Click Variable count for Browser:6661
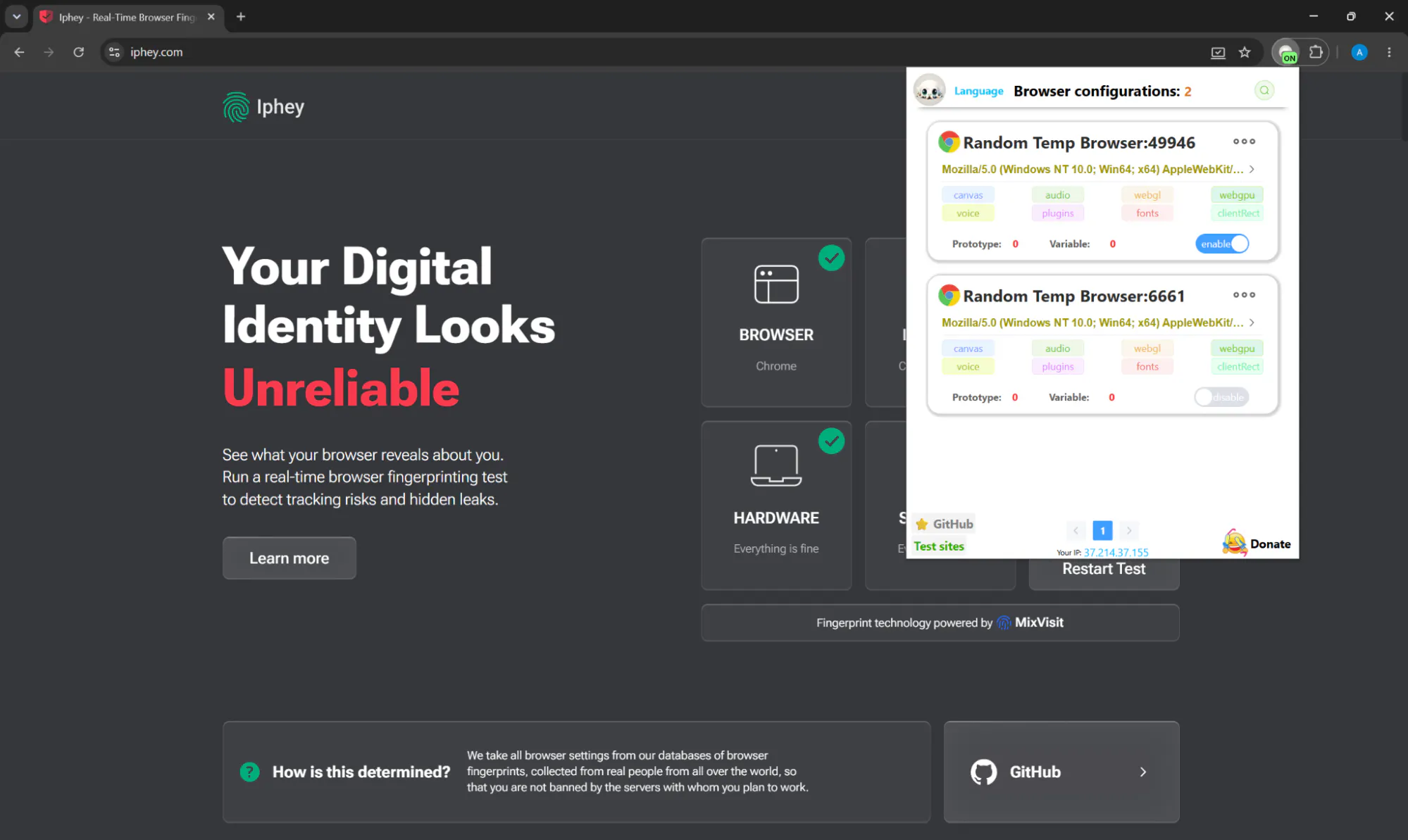This screenshot has height=840, width=1408. tap(1111, 398)
